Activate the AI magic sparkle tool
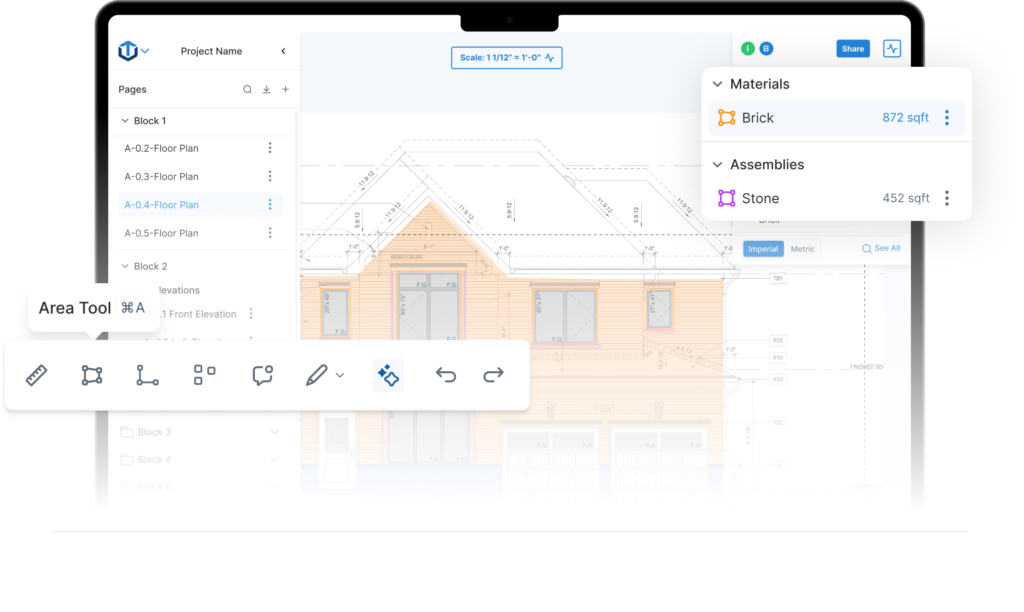 click(x=388, y=375)
